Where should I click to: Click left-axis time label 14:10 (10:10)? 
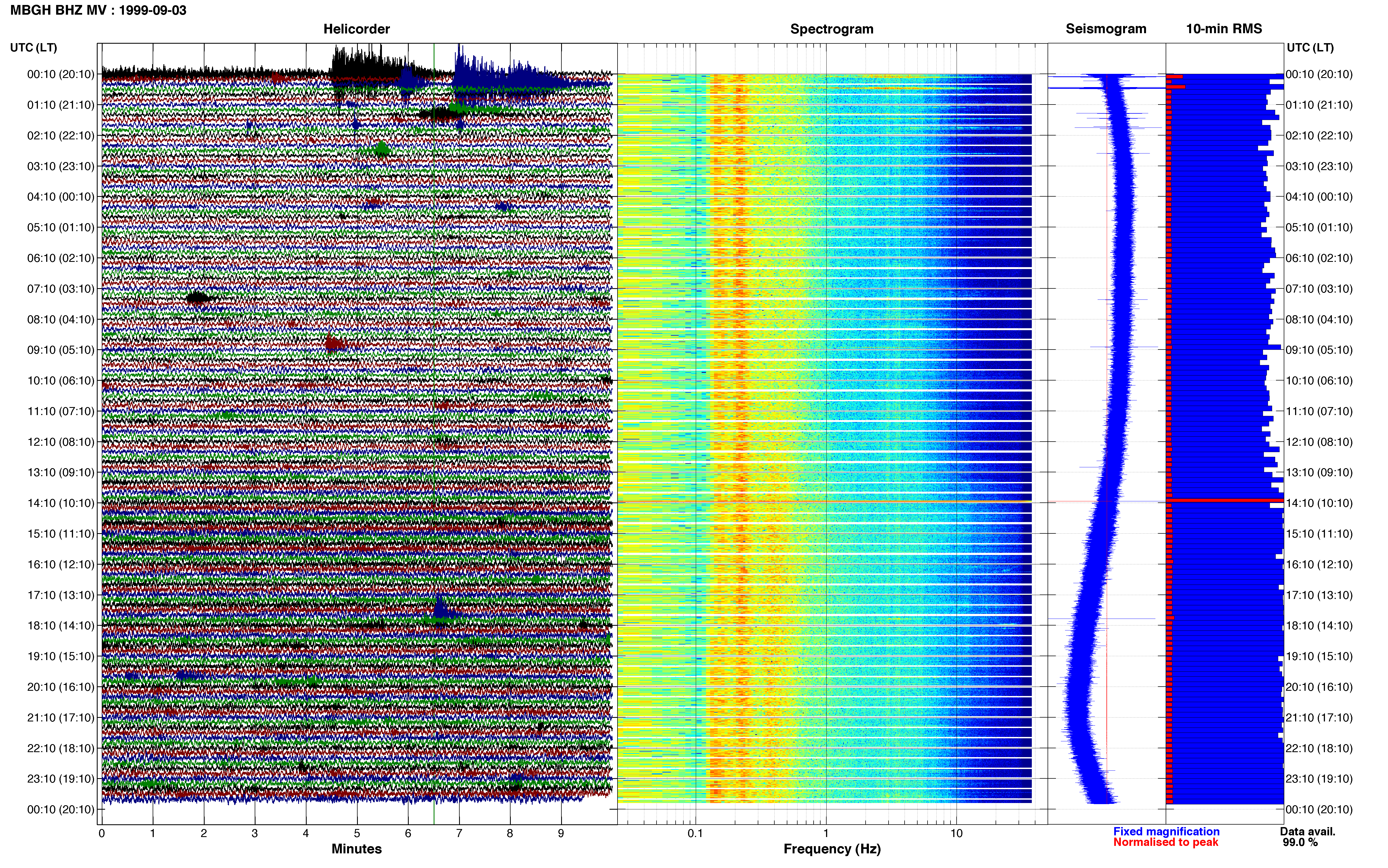(61, 503)
